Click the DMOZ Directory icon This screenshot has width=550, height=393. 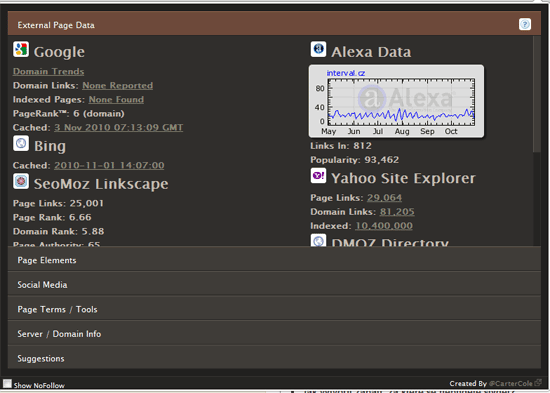[318, 240]
